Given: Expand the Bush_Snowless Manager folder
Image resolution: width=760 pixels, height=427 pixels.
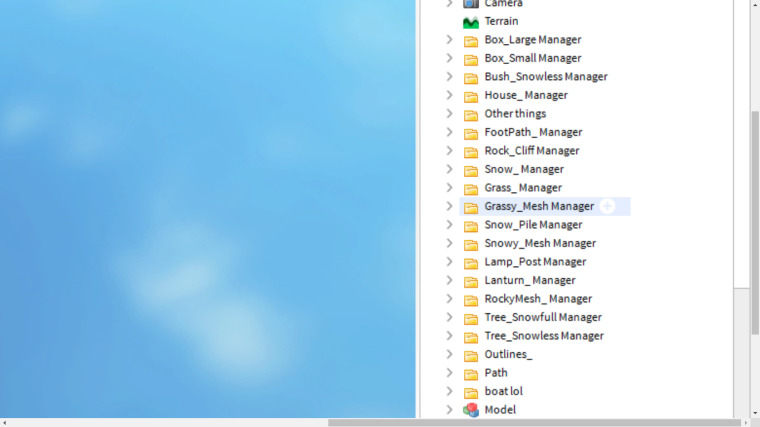Looking at the screenshot, I should pyautogui.click(x=449, y=77).
